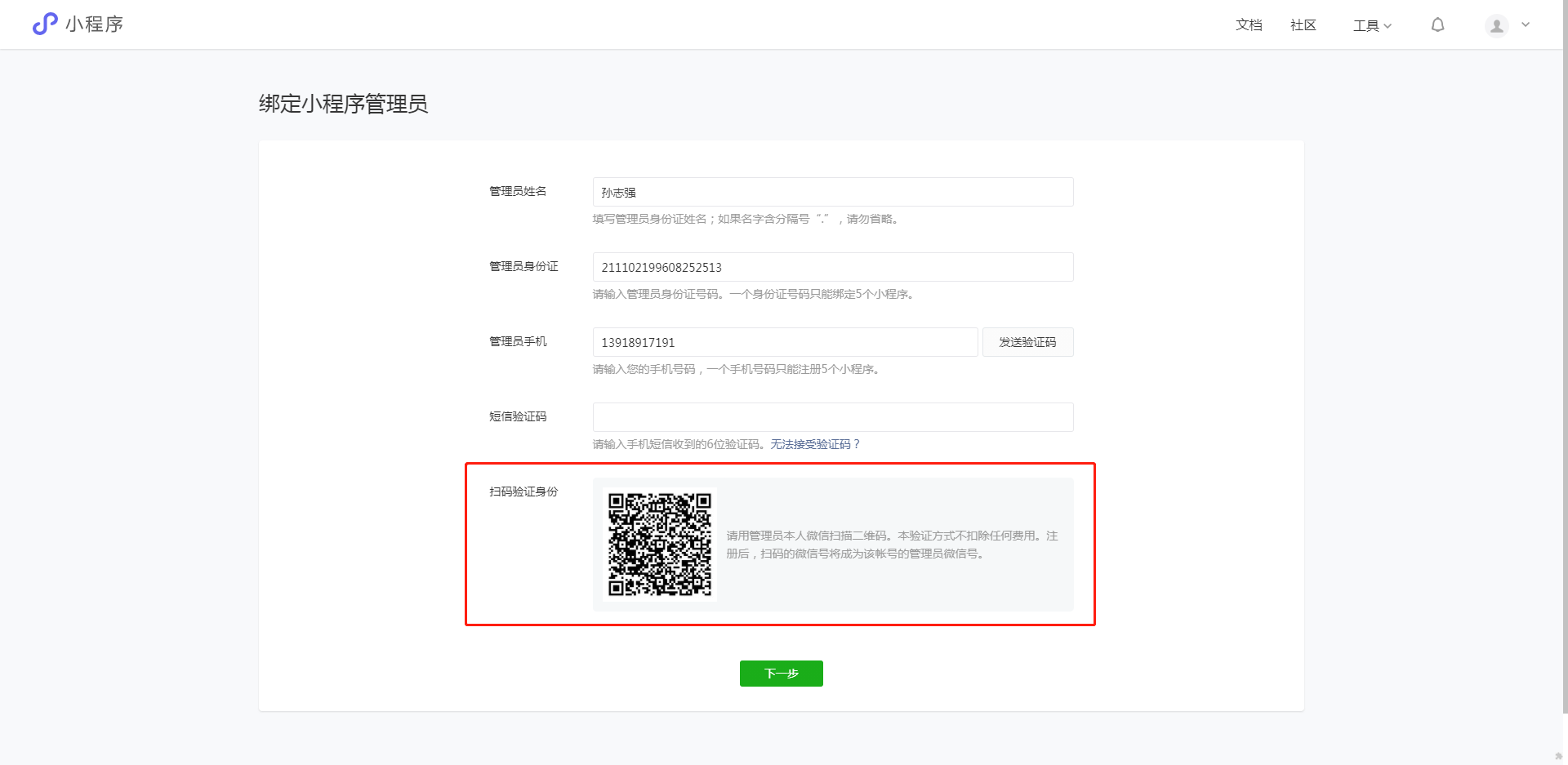Click hint about 身份证号码只能绑定5个小程序
This screenshot has width=1568, height=765.
[x=753, y=294]
